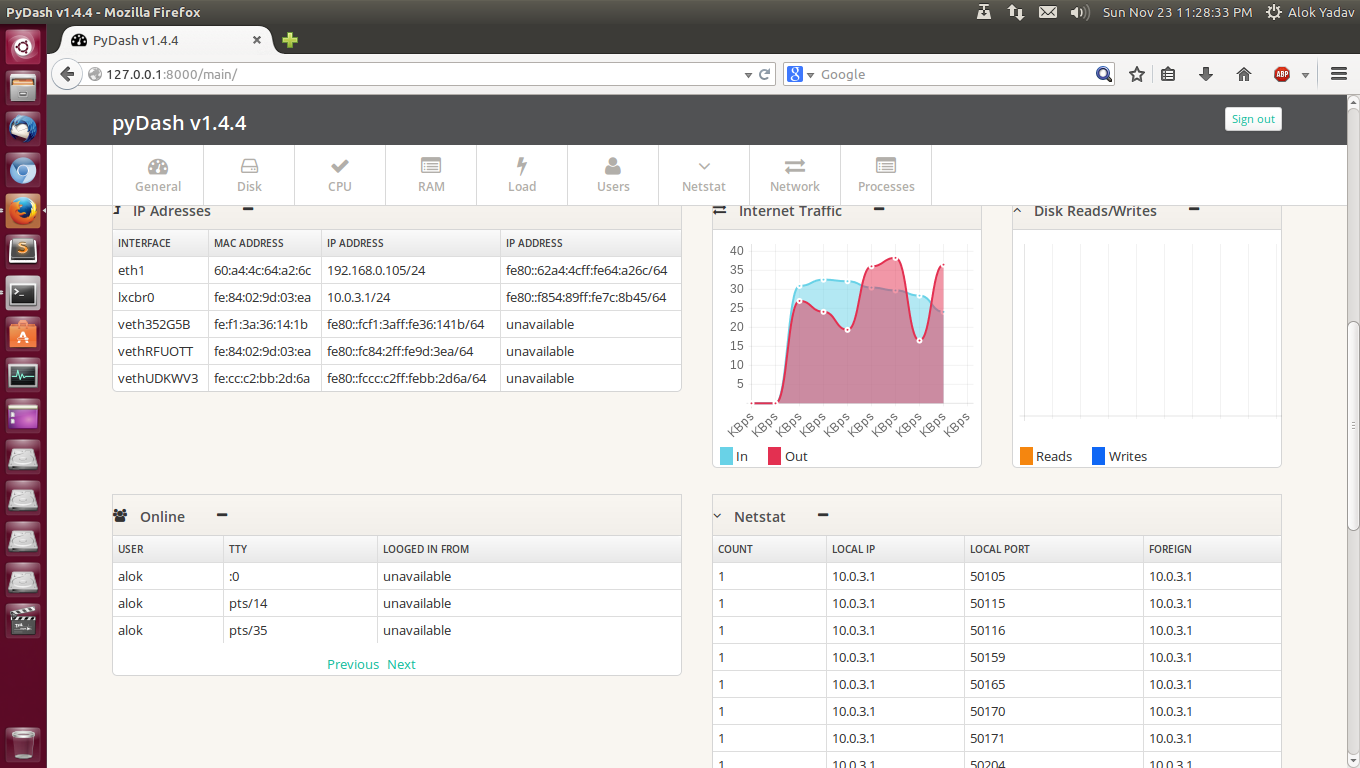The height and width of the screenshot is (768, 1360).
Task: Minimize the Online users panel
Action: [222, 515]
